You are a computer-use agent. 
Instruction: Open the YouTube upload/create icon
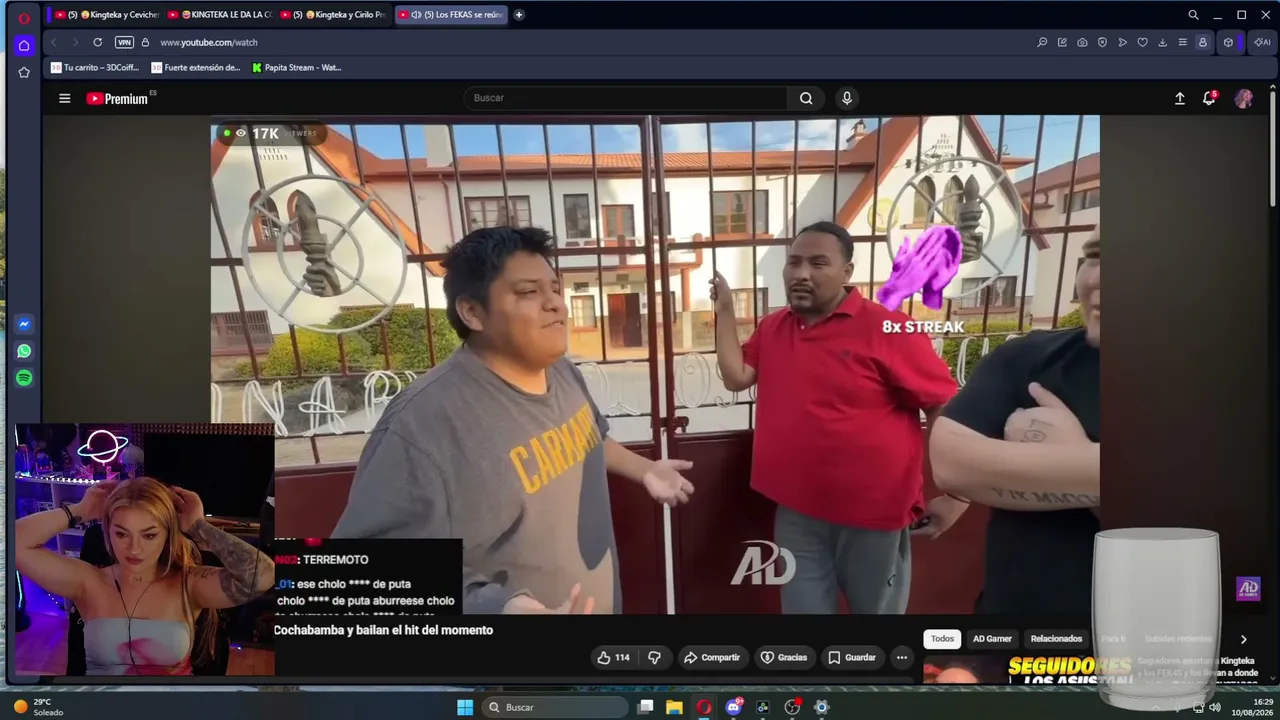point(1180,98)
